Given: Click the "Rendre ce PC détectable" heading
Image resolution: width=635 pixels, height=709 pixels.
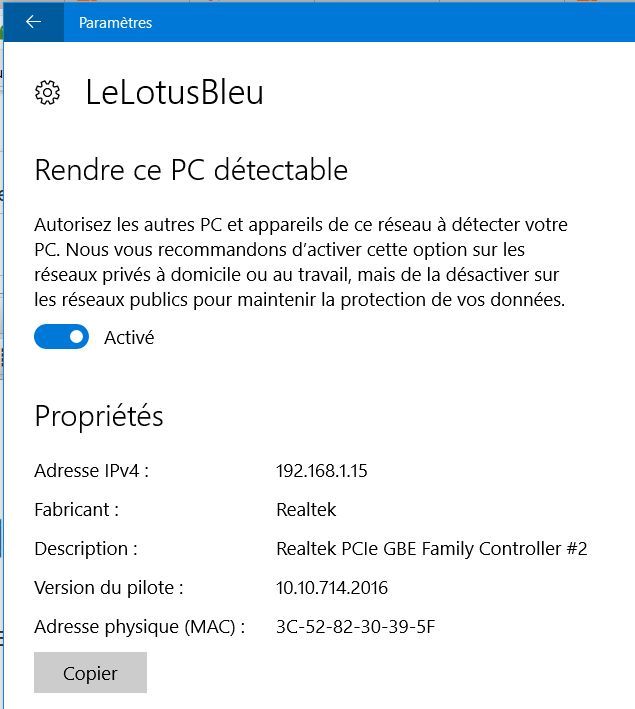Looking at the screenshot, I should pos(191,170).
